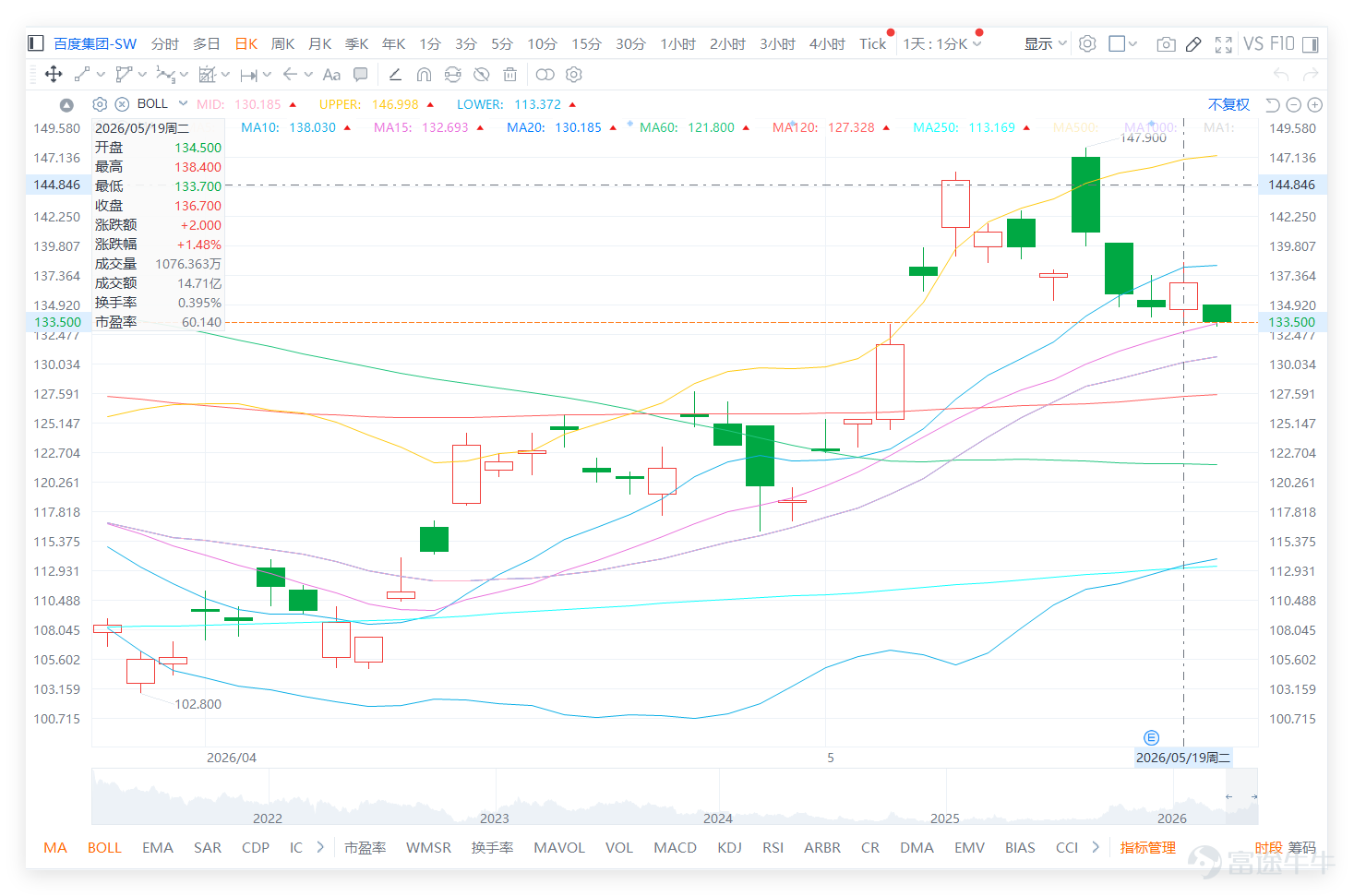Screen dimensions: 1354x896
Task: Zoom in the chart with plus icon
Action: tap(1315, 105)
